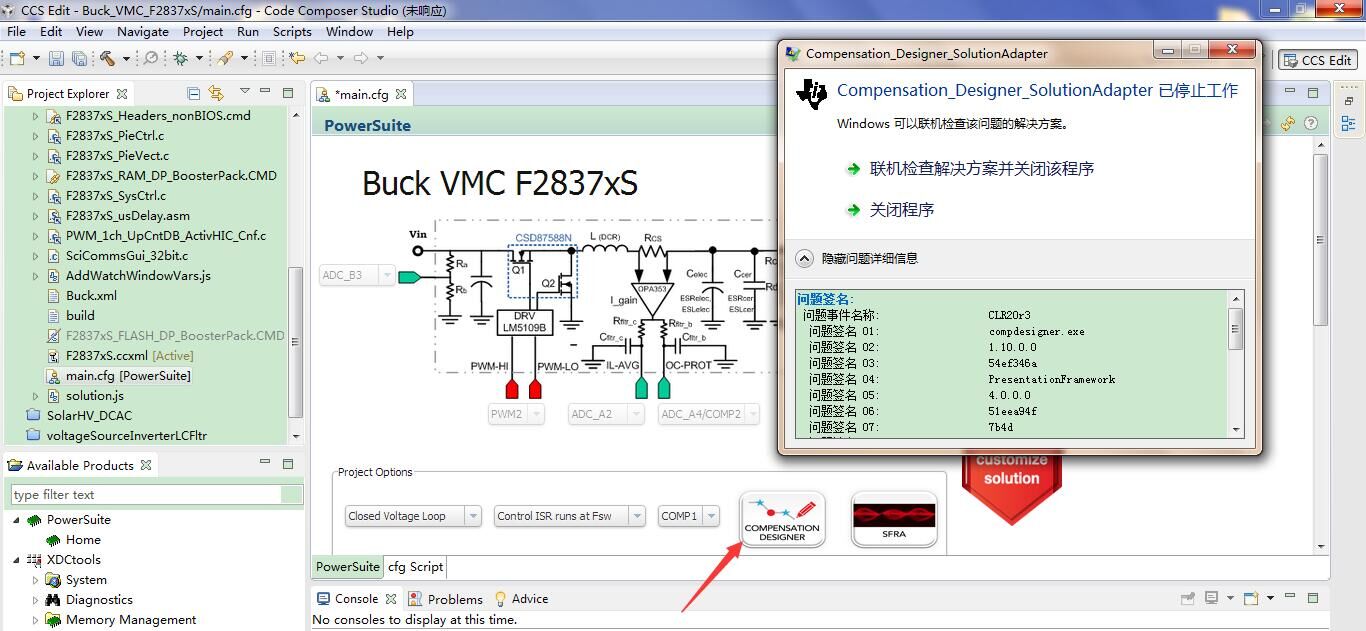Open the File menu

click(x=16, y=31)
